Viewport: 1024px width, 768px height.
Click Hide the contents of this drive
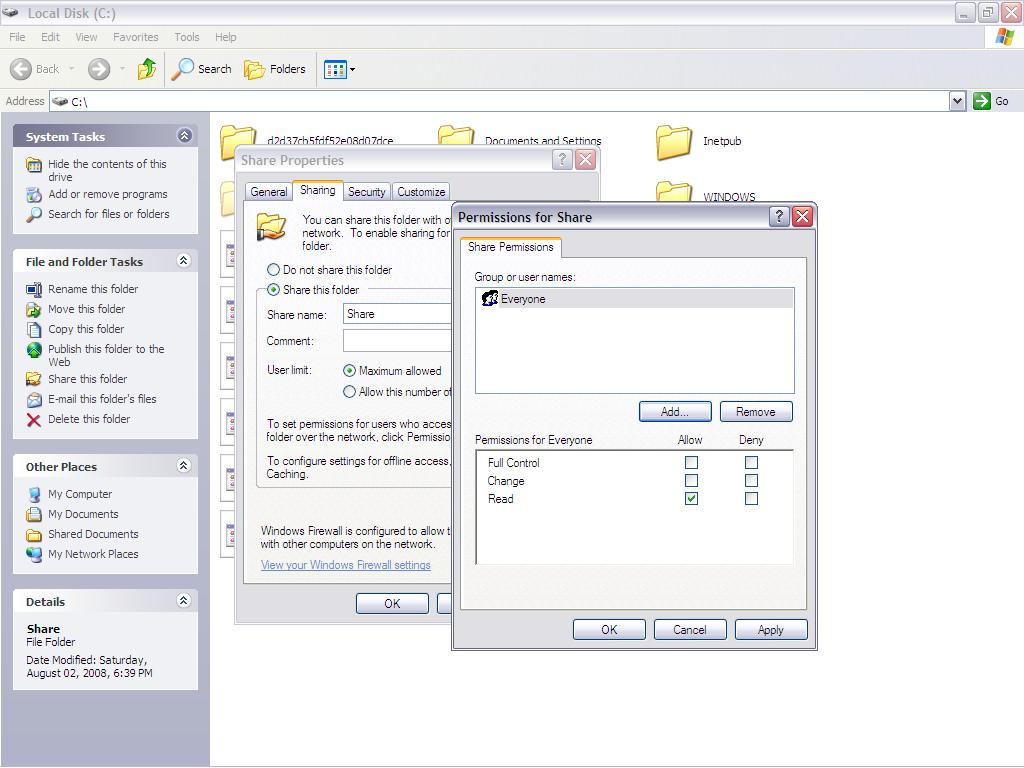[x=107, y=170]
